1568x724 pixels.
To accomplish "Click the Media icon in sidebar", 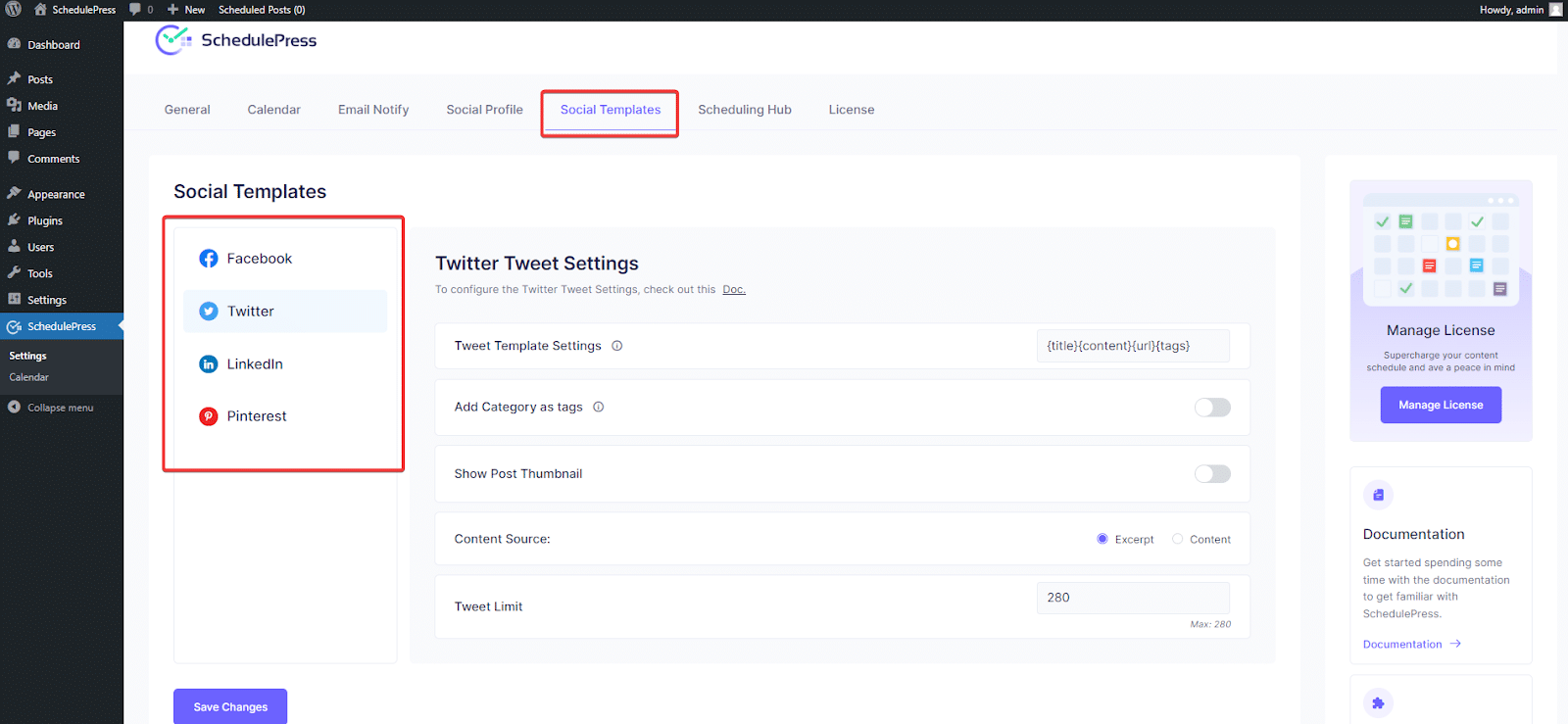I will [14, 105].
